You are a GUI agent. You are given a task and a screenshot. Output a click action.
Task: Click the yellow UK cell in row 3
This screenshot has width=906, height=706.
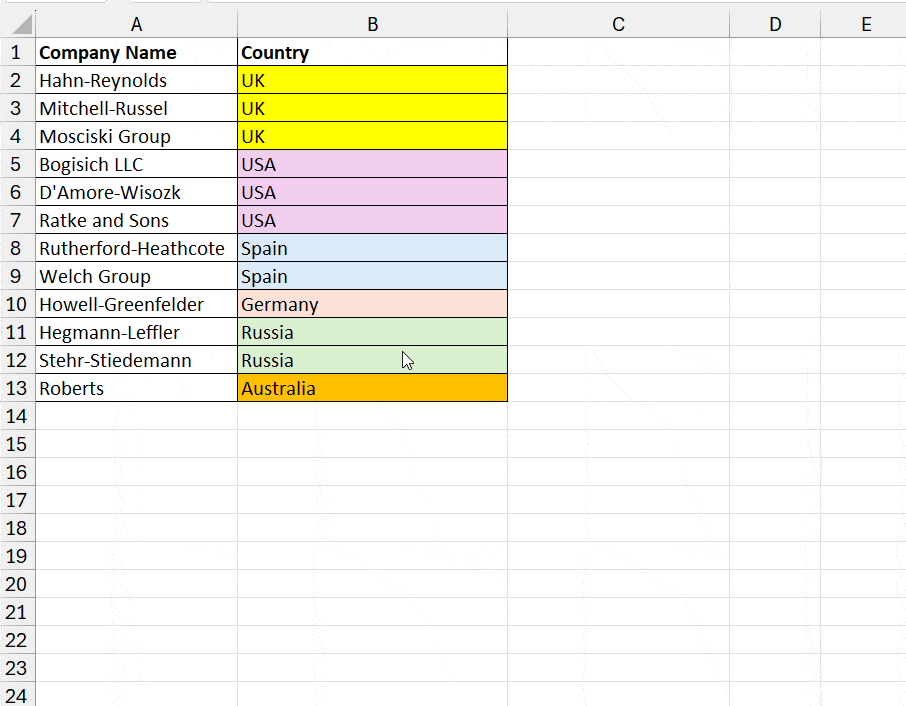[x=373, y=108]
